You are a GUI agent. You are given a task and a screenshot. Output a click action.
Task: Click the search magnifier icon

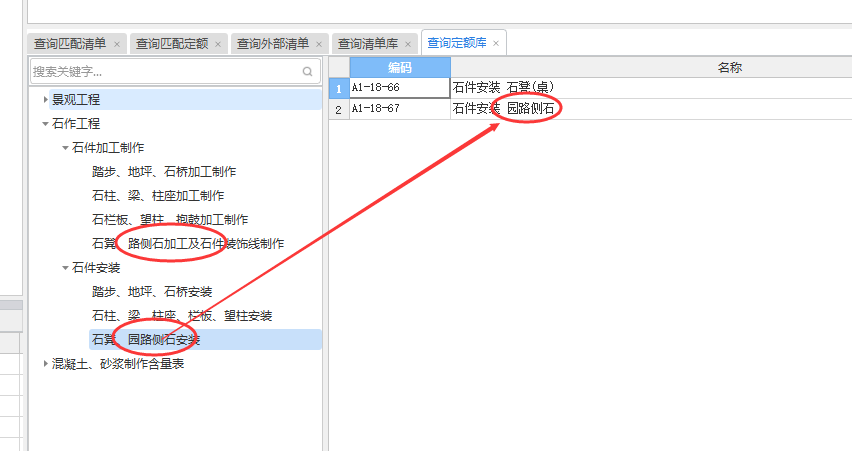pyautogui.click(x=308, y=71)
